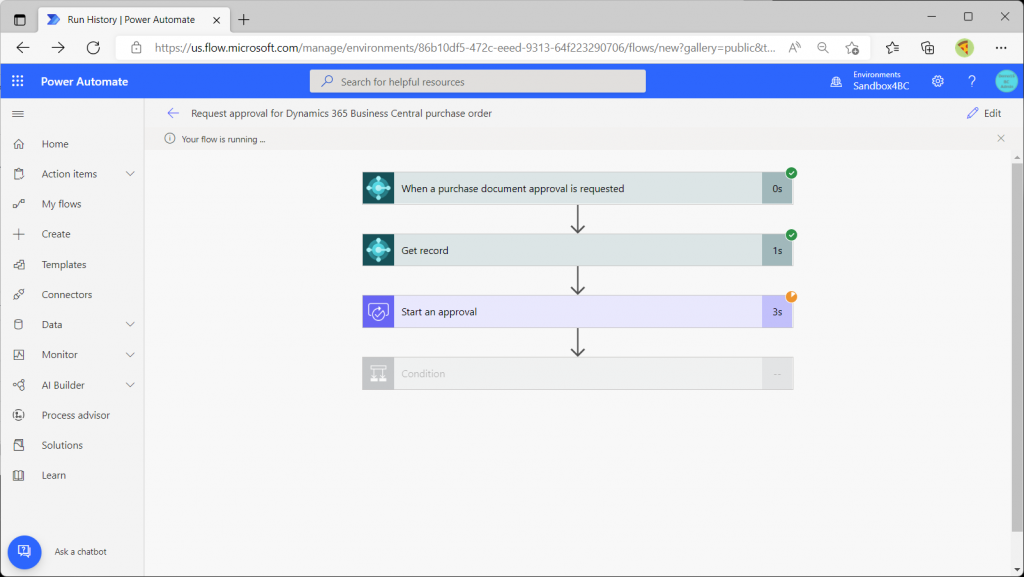Screen dimensions: 1024x577
Task: Click the Start an approval step icon
Action: tap(378, 312)
